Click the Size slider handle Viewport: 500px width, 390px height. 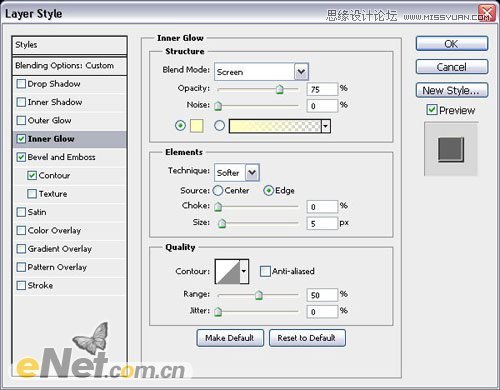[222, 223]
